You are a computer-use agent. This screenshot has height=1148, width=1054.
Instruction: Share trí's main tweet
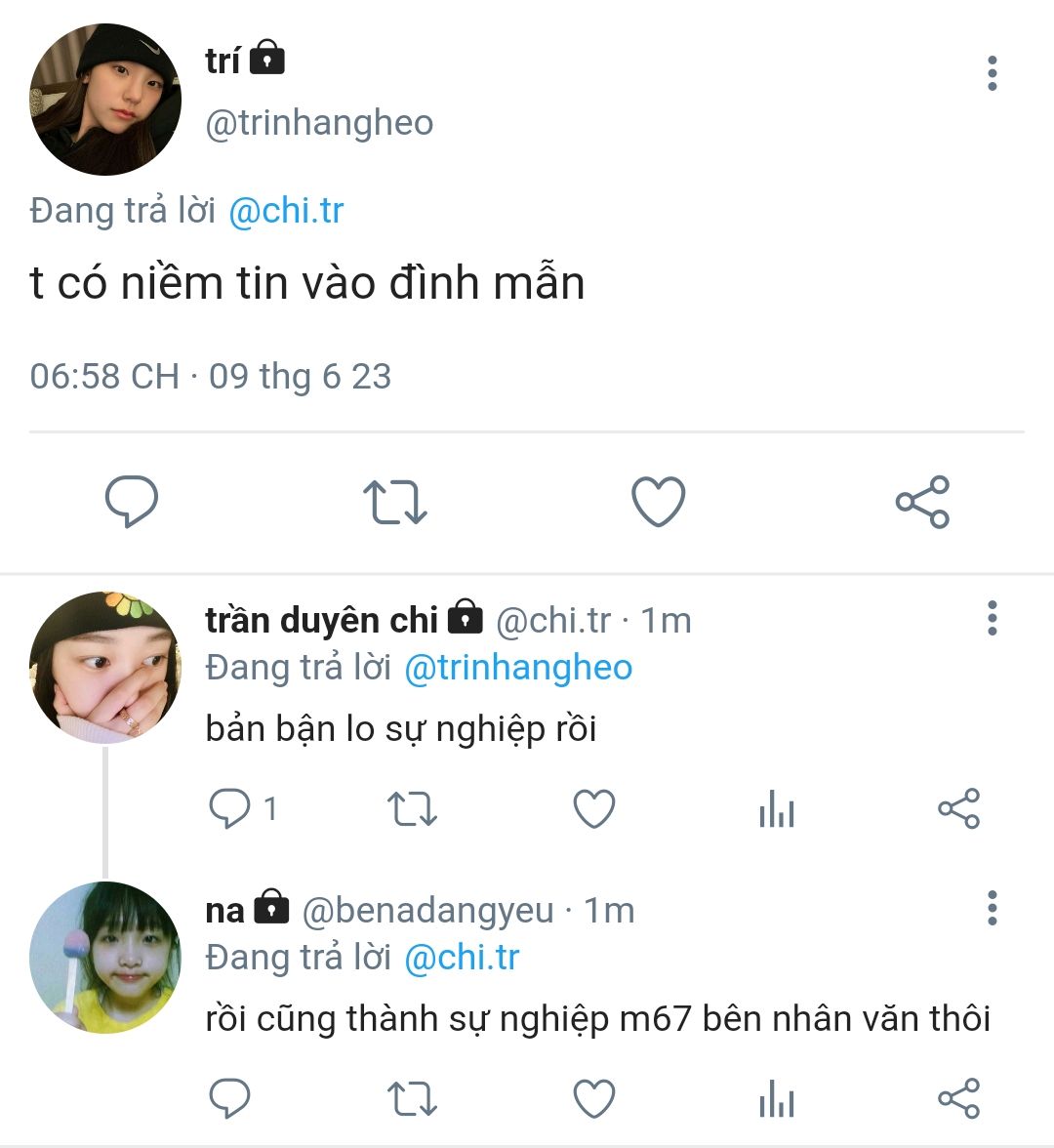pos(922,502)
